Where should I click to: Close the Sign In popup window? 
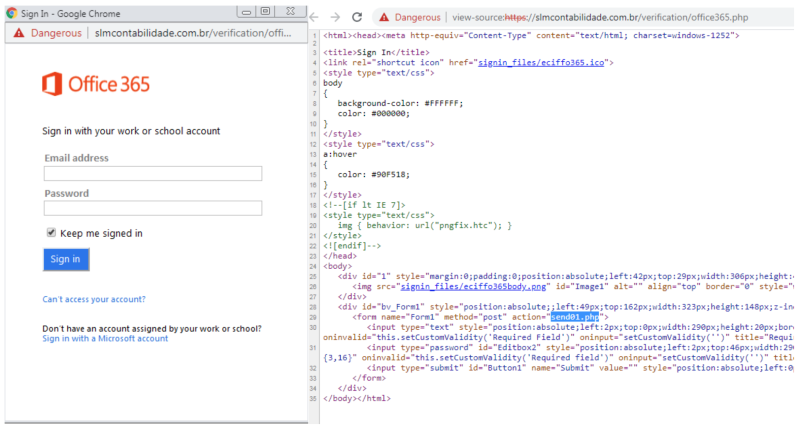click(290, 11)
